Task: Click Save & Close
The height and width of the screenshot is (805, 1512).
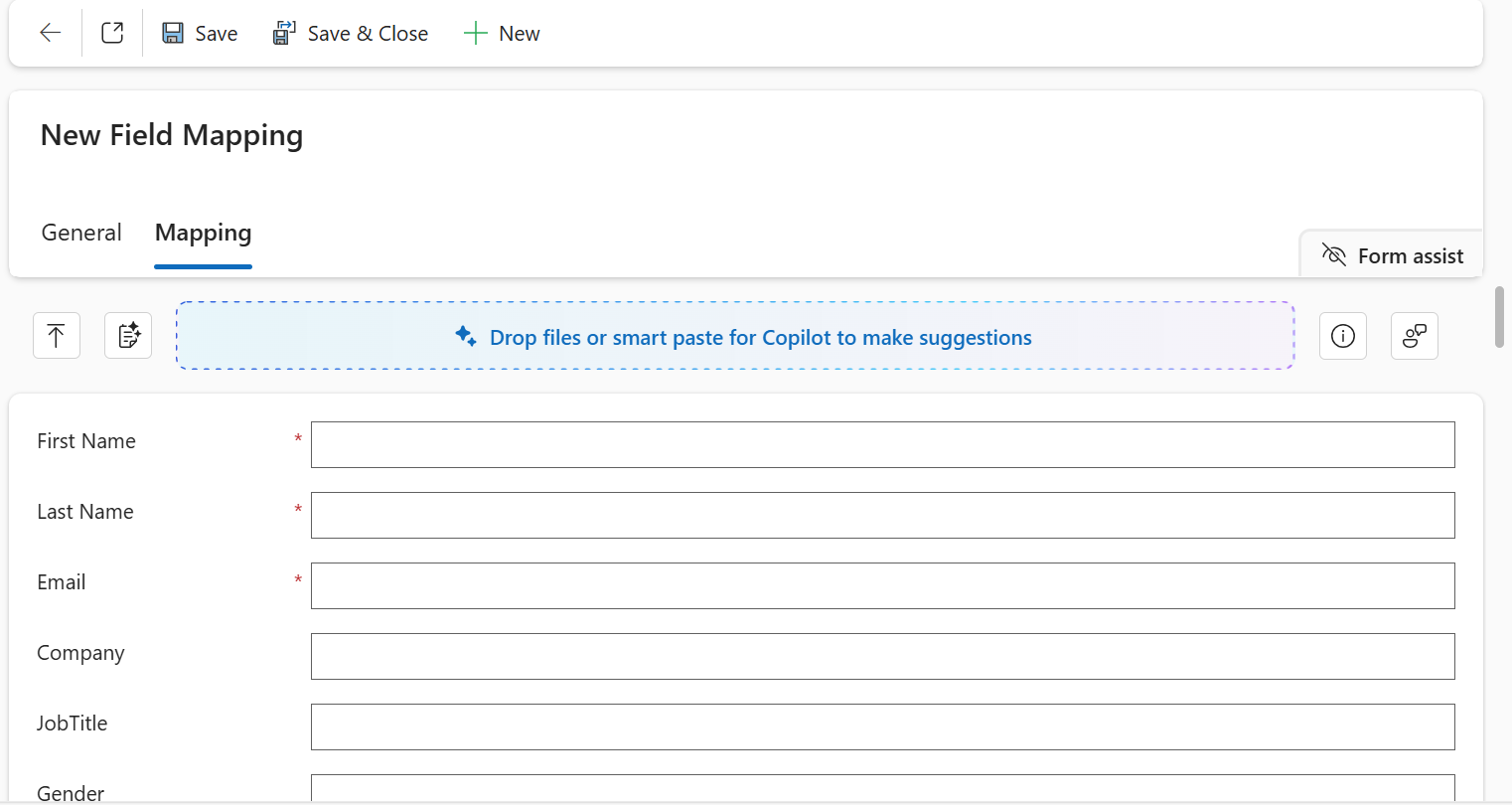Action: (351, 33)
